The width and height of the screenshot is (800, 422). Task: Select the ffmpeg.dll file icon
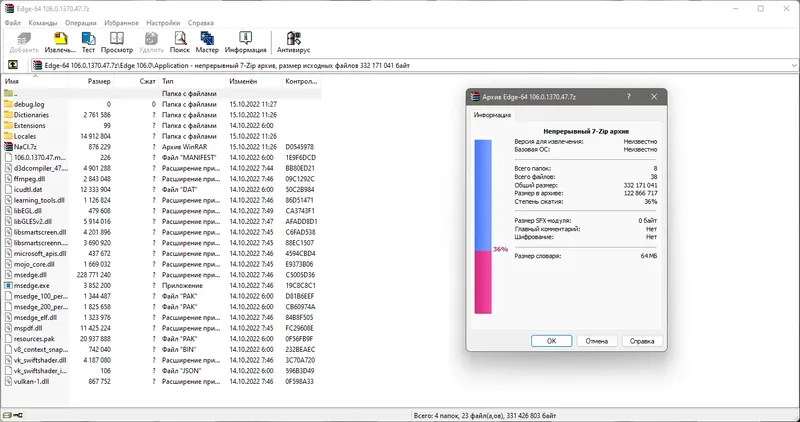8,179
